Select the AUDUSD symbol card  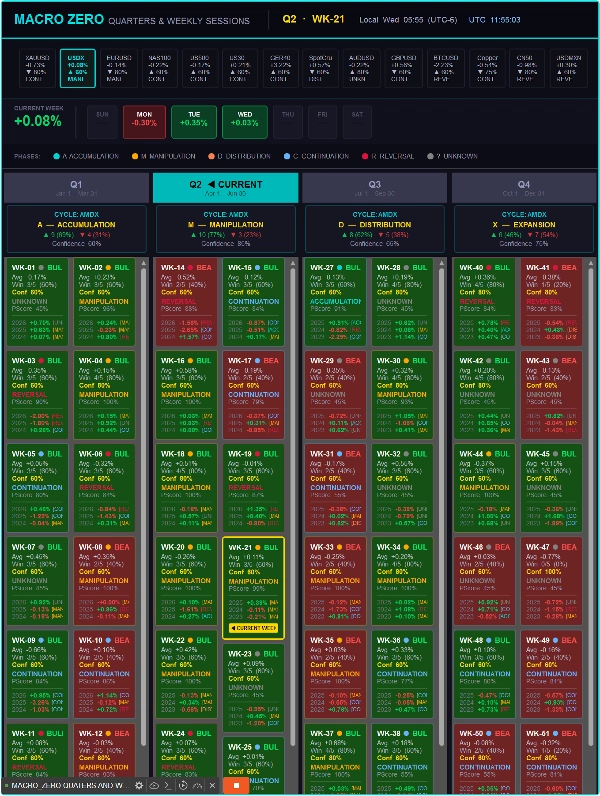361,69
